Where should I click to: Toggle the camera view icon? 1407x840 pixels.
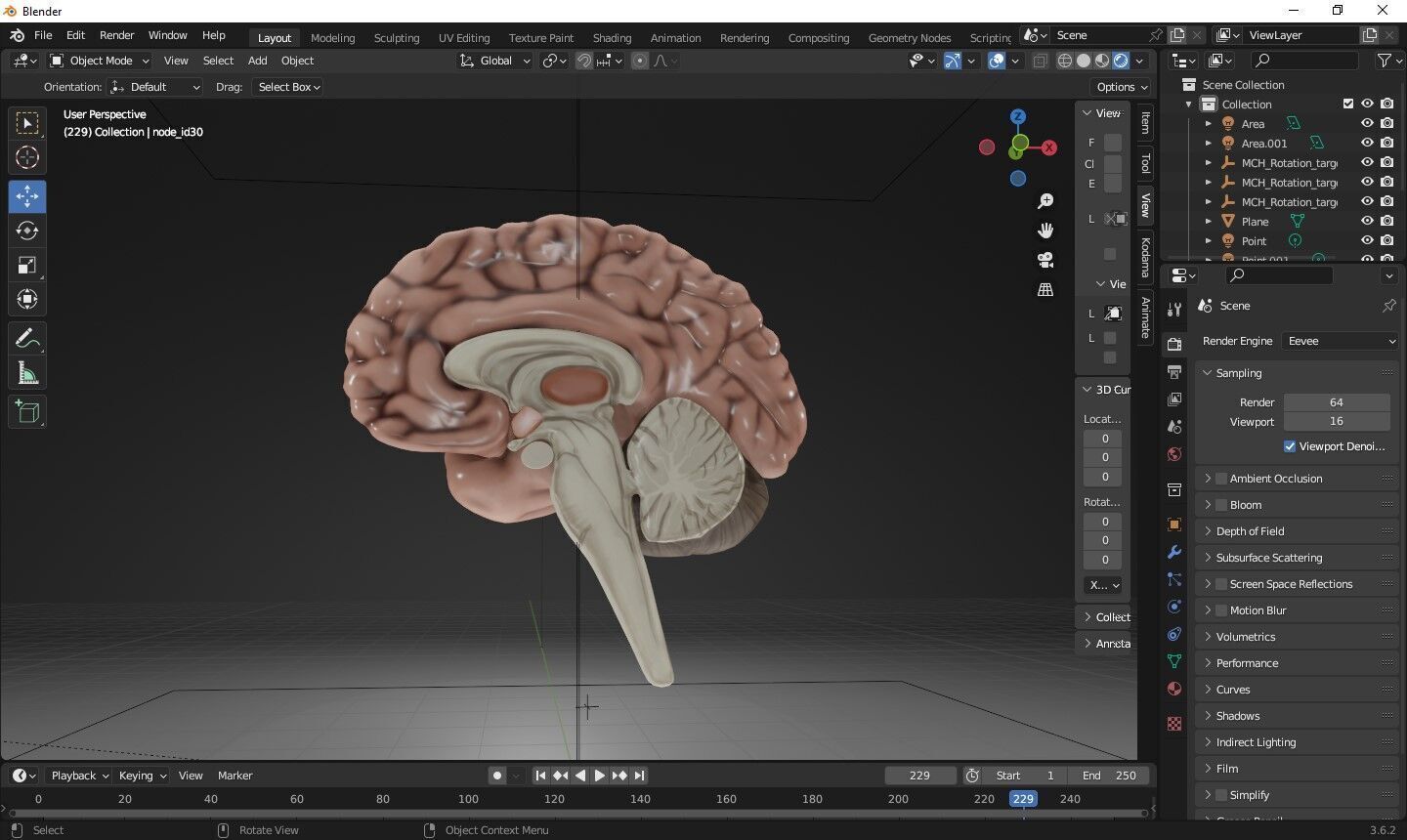coord(1045,260)
